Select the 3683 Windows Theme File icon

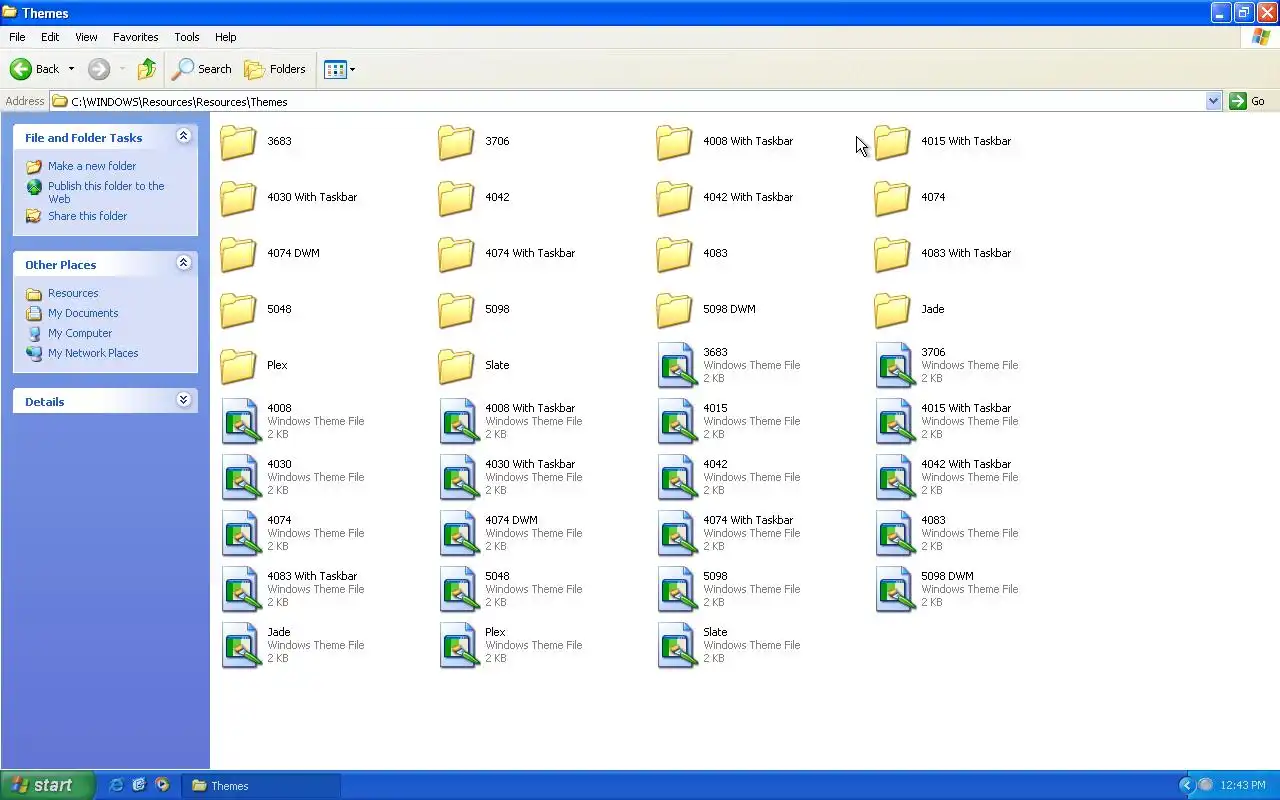[676, 365]
